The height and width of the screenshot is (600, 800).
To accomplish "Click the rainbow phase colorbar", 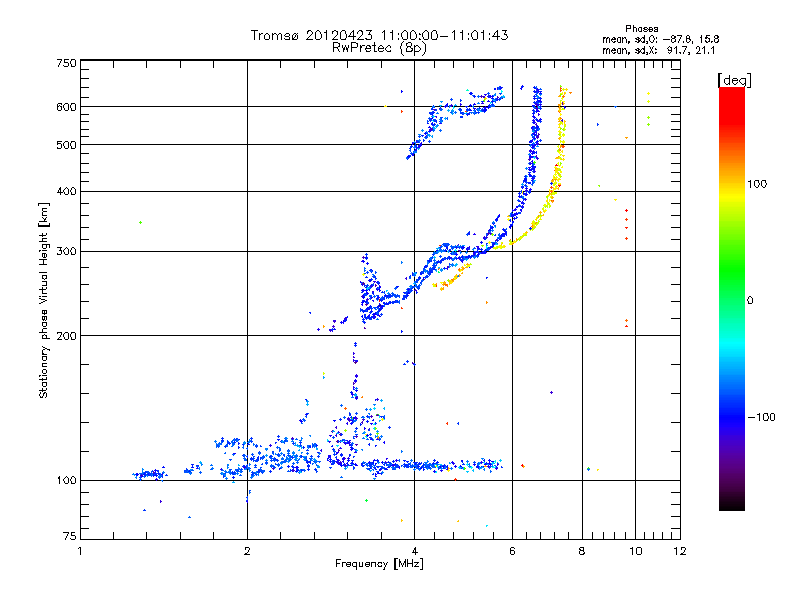I will (732, 299).
